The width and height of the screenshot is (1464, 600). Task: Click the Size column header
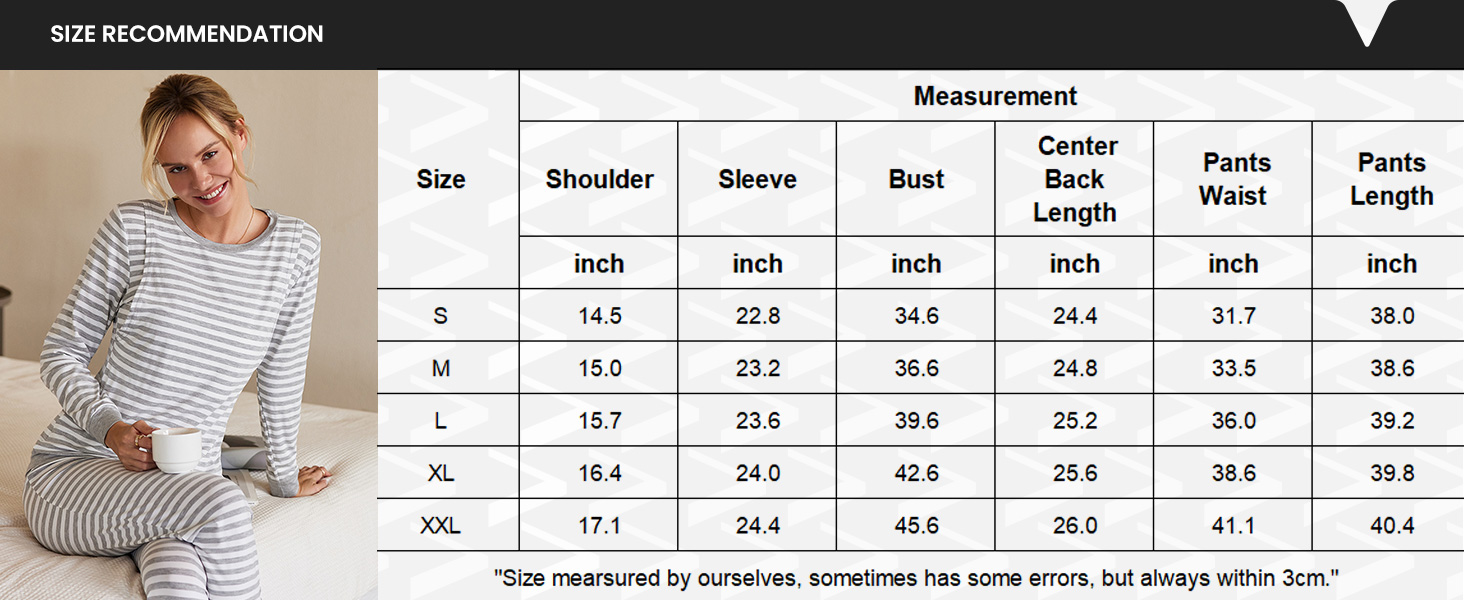tap(441, 179)
